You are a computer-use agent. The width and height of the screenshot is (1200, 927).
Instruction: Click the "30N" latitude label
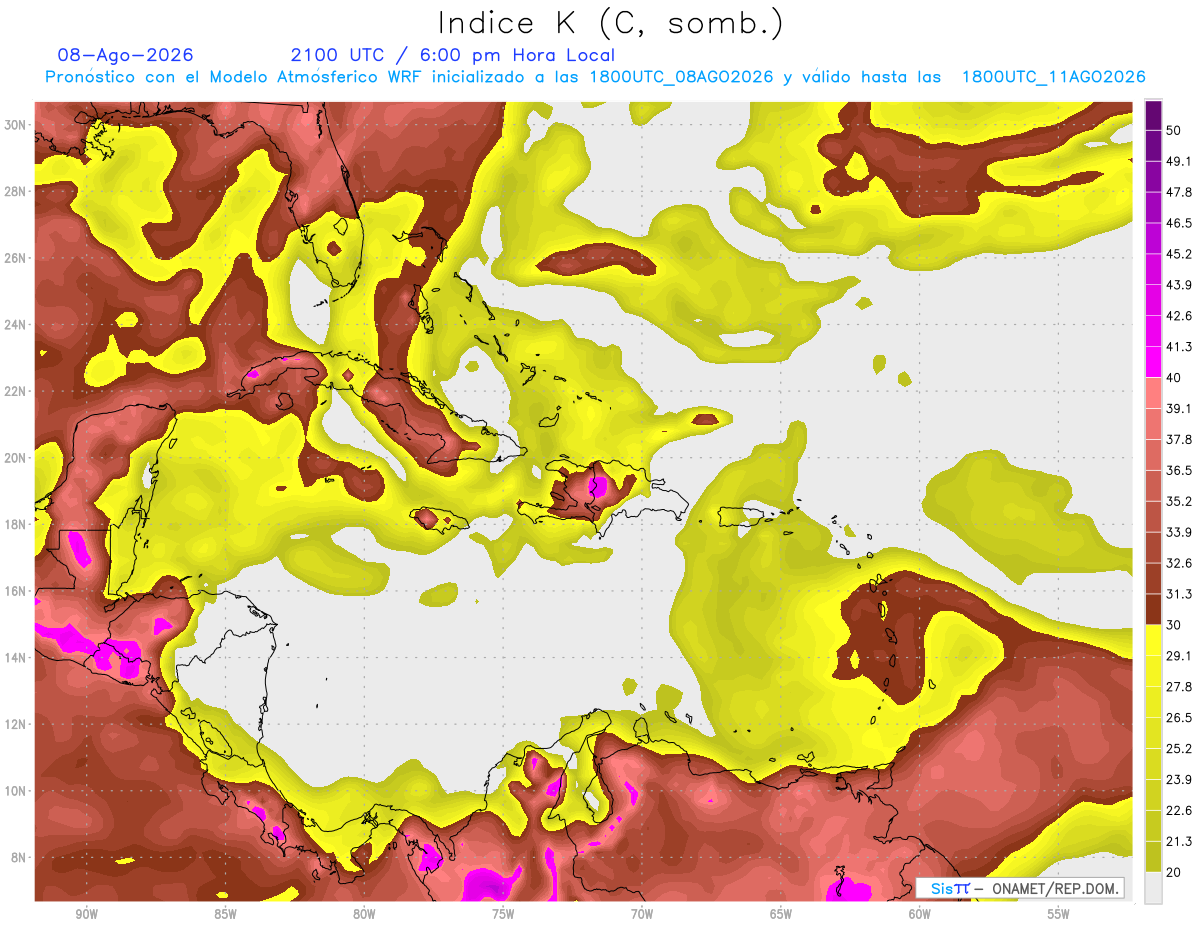[x=15, y=125]
